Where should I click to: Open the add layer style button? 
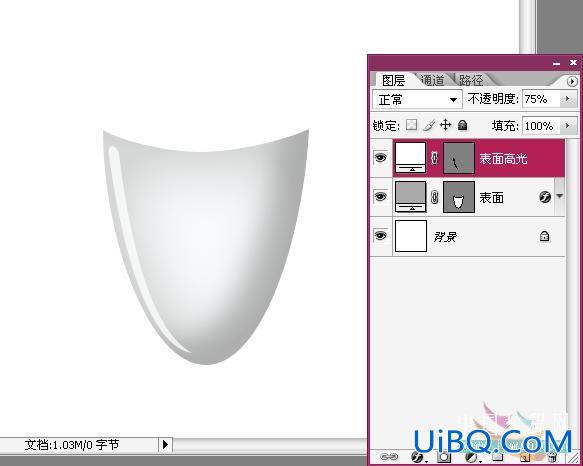[x=418, y=457]
